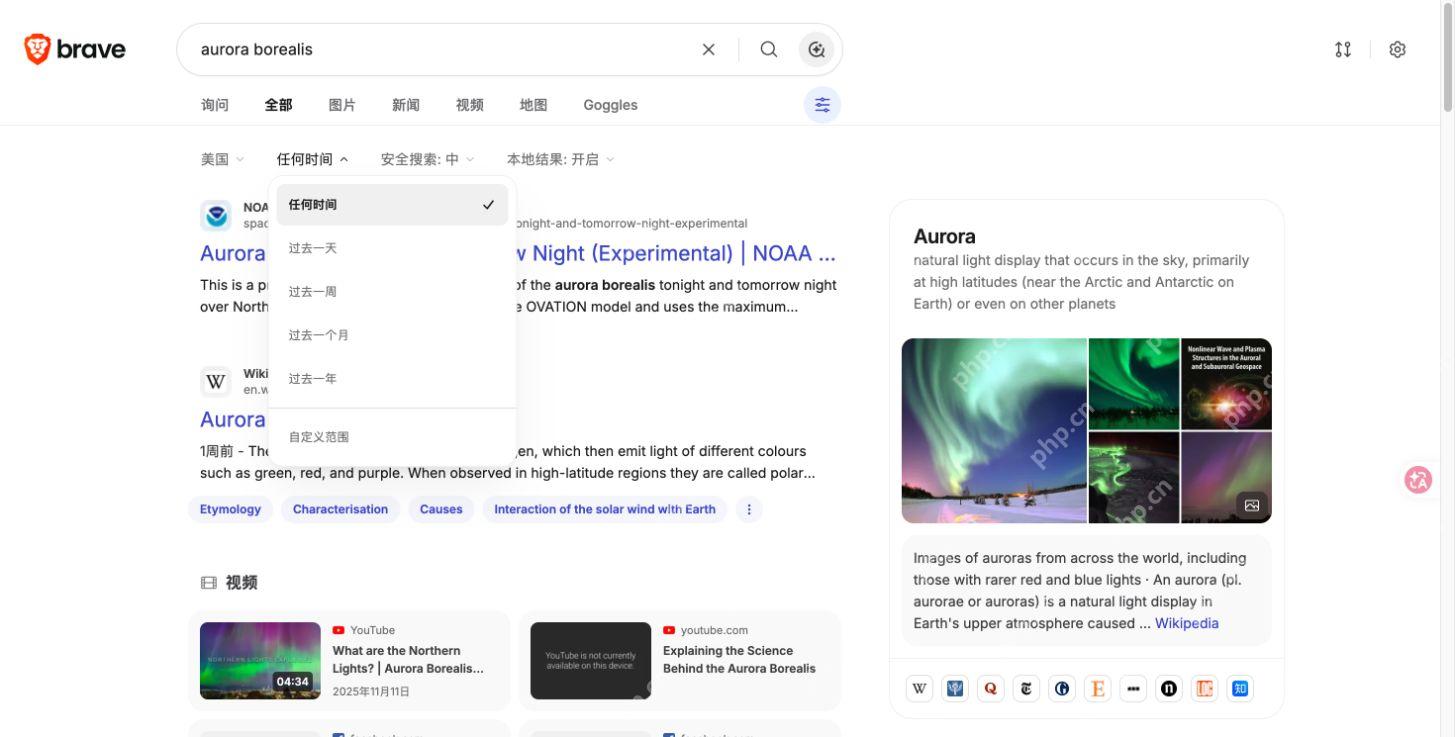The image size is (1455, 737).
Task: Open the settings gear icon
Action: [1397, 49]
